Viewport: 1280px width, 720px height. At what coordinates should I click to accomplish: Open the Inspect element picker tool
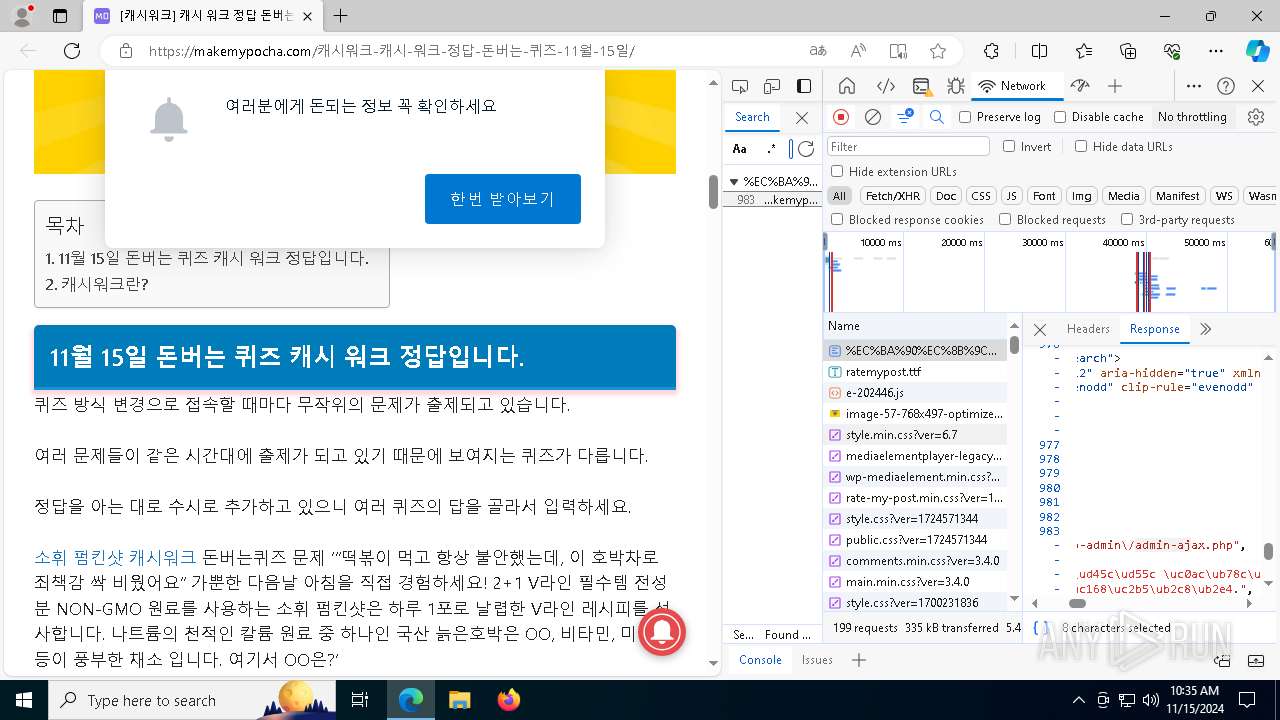click(740, 86)
